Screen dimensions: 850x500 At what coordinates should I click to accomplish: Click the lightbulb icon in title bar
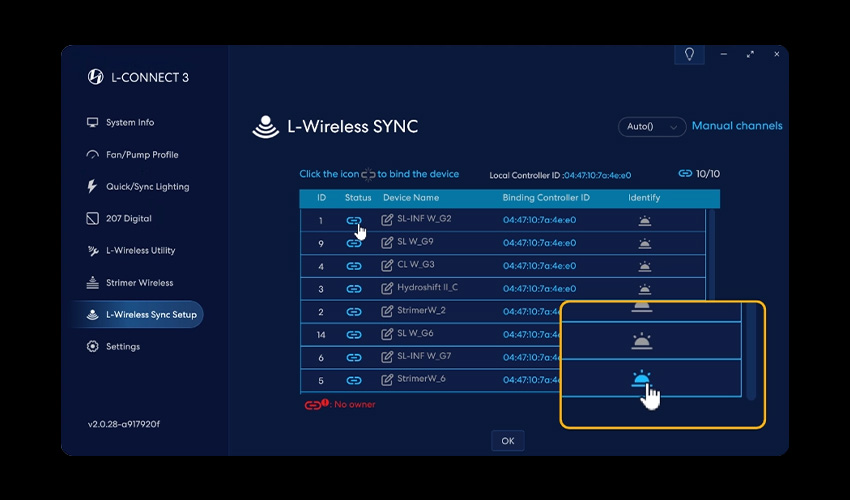pyautogui.click(x=689, y=54)
